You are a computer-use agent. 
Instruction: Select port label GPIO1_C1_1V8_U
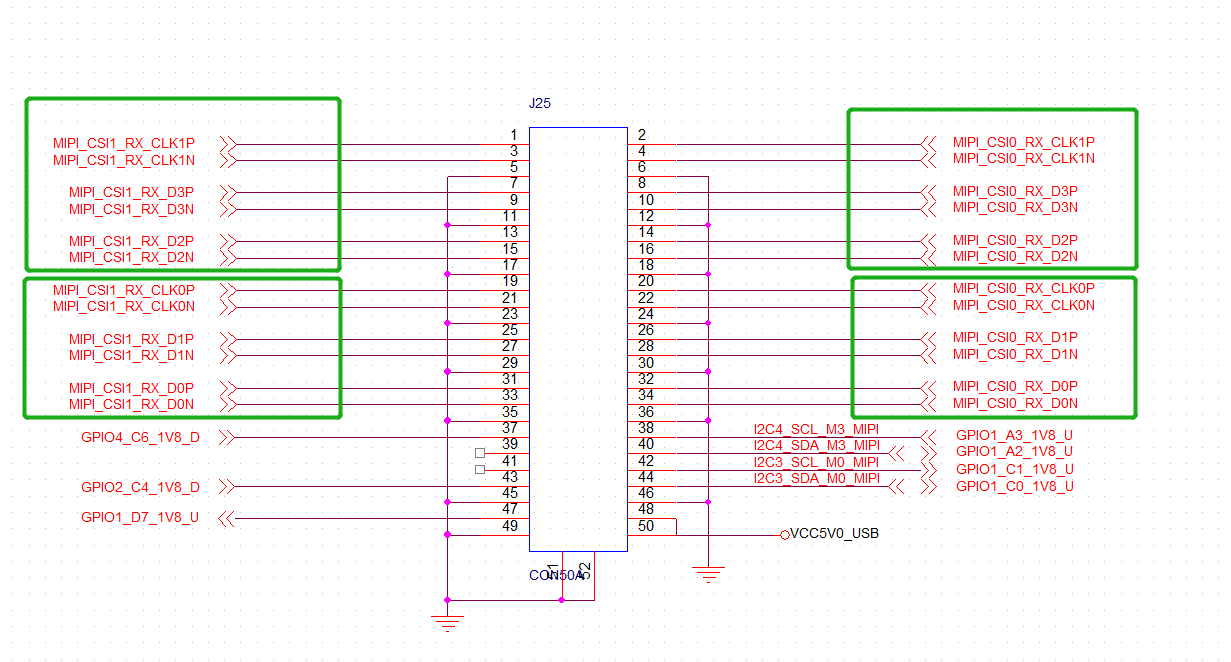(x=1015, y=469)
